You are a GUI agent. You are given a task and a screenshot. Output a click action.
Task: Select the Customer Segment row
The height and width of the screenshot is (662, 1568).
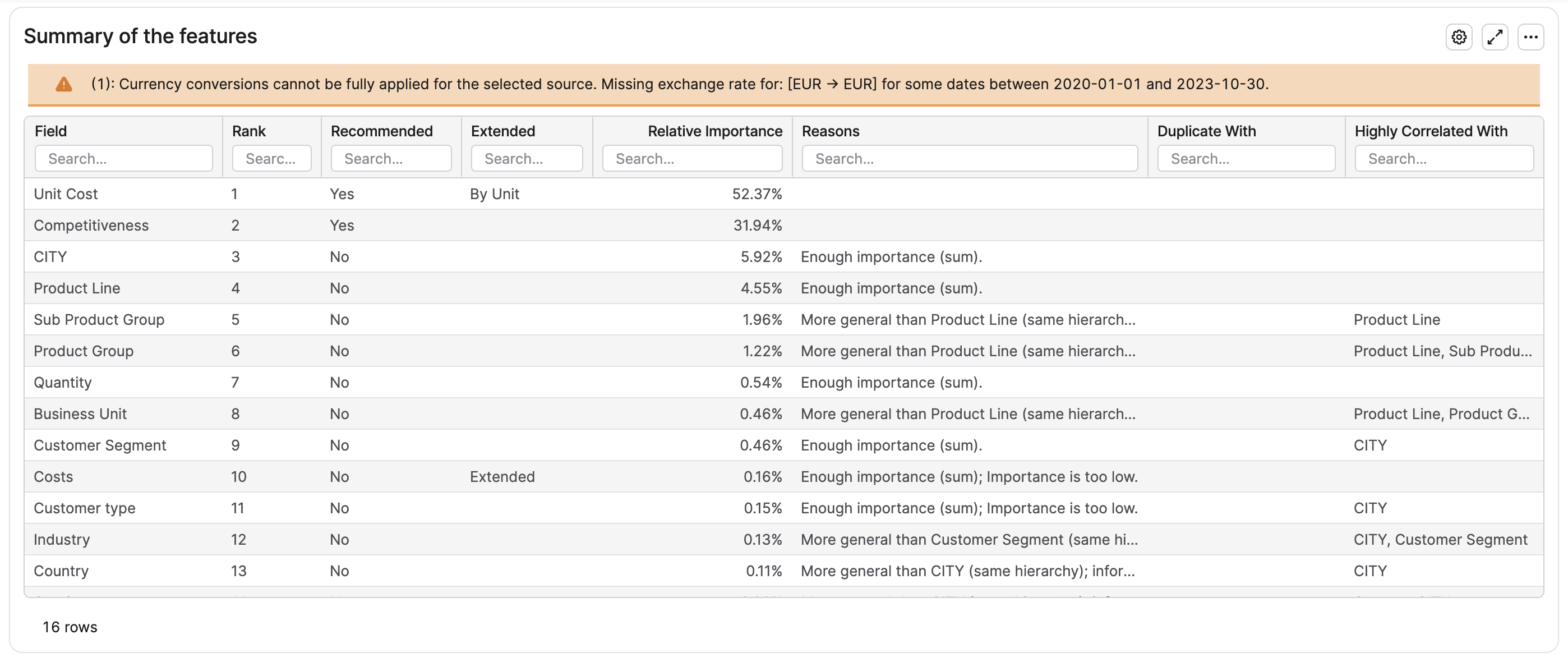click(783, 445)
